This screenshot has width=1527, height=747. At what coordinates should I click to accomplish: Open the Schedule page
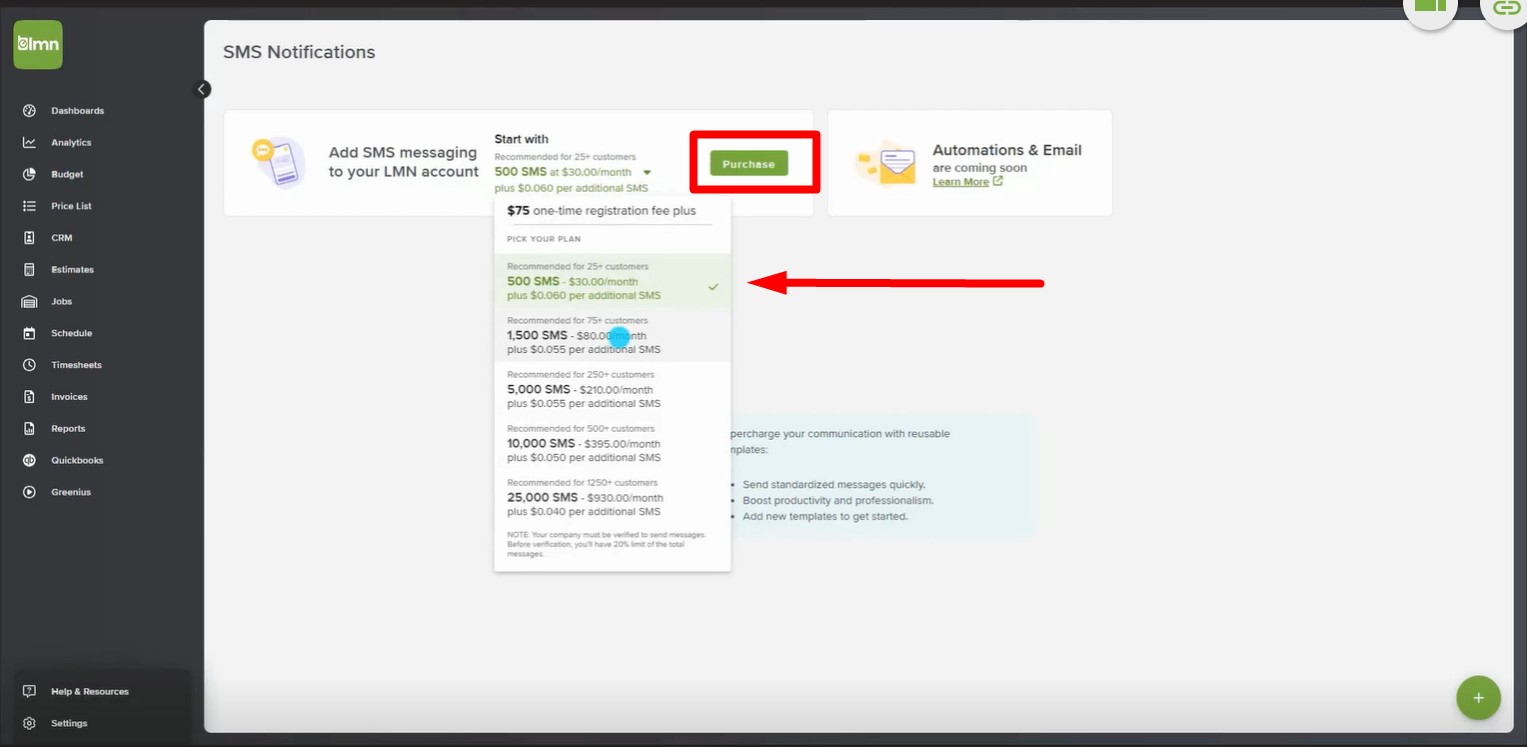[71, 333]
